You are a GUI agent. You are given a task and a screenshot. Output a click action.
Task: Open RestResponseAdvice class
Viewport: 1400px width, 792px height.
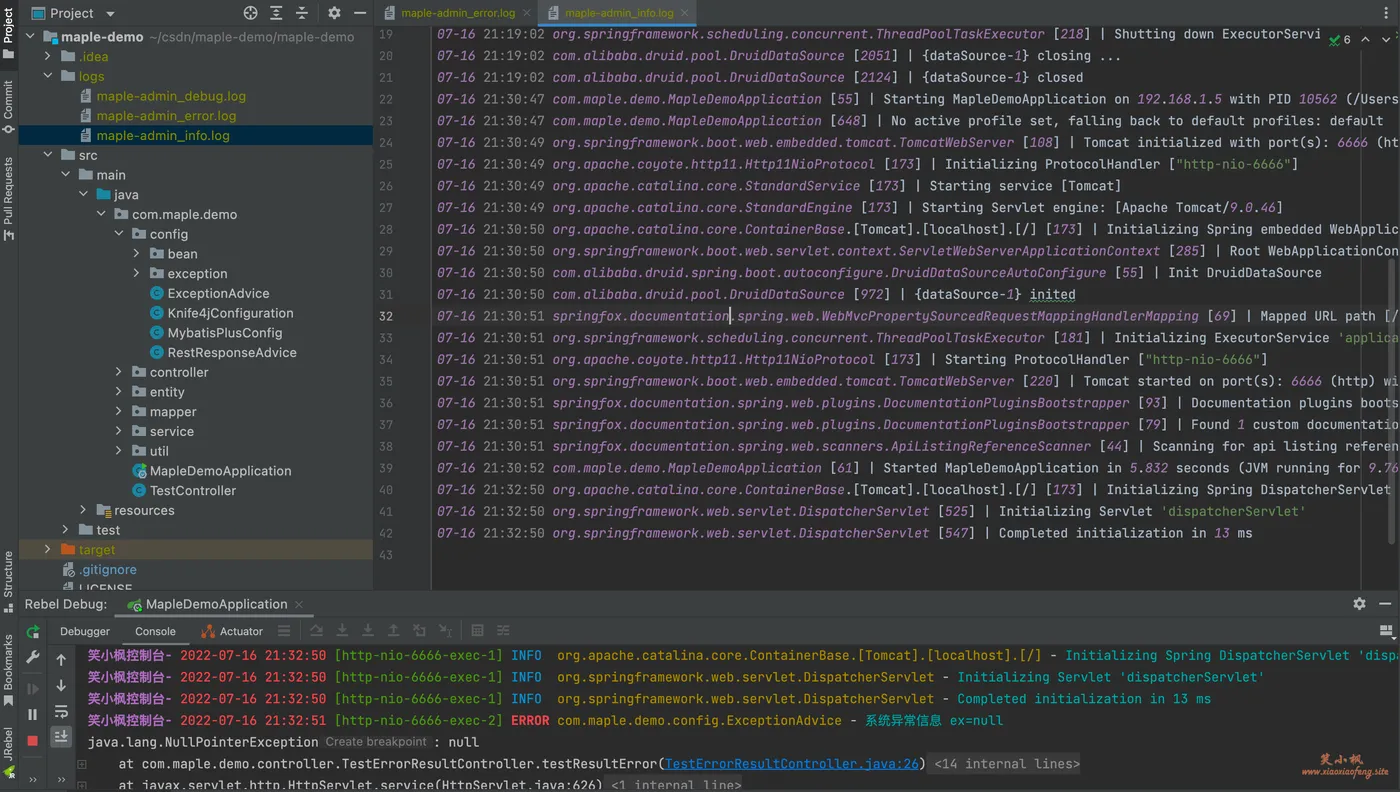pos(232,353)
